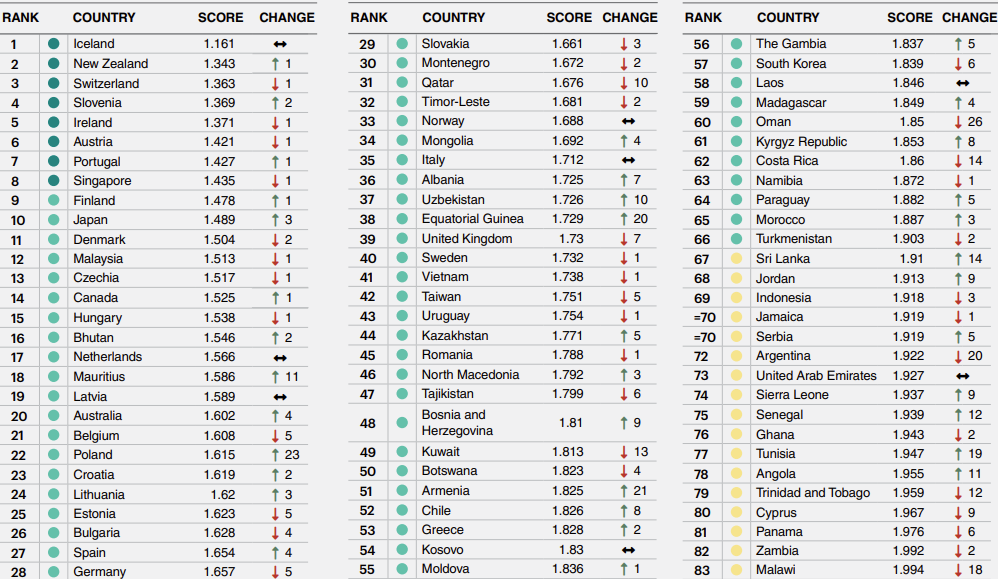Image resolution: width=998 pixels, height=579 pixels.
Task: Click Serbia's tied rank =70
Action: pyautogui.click(x=705, y=337)
